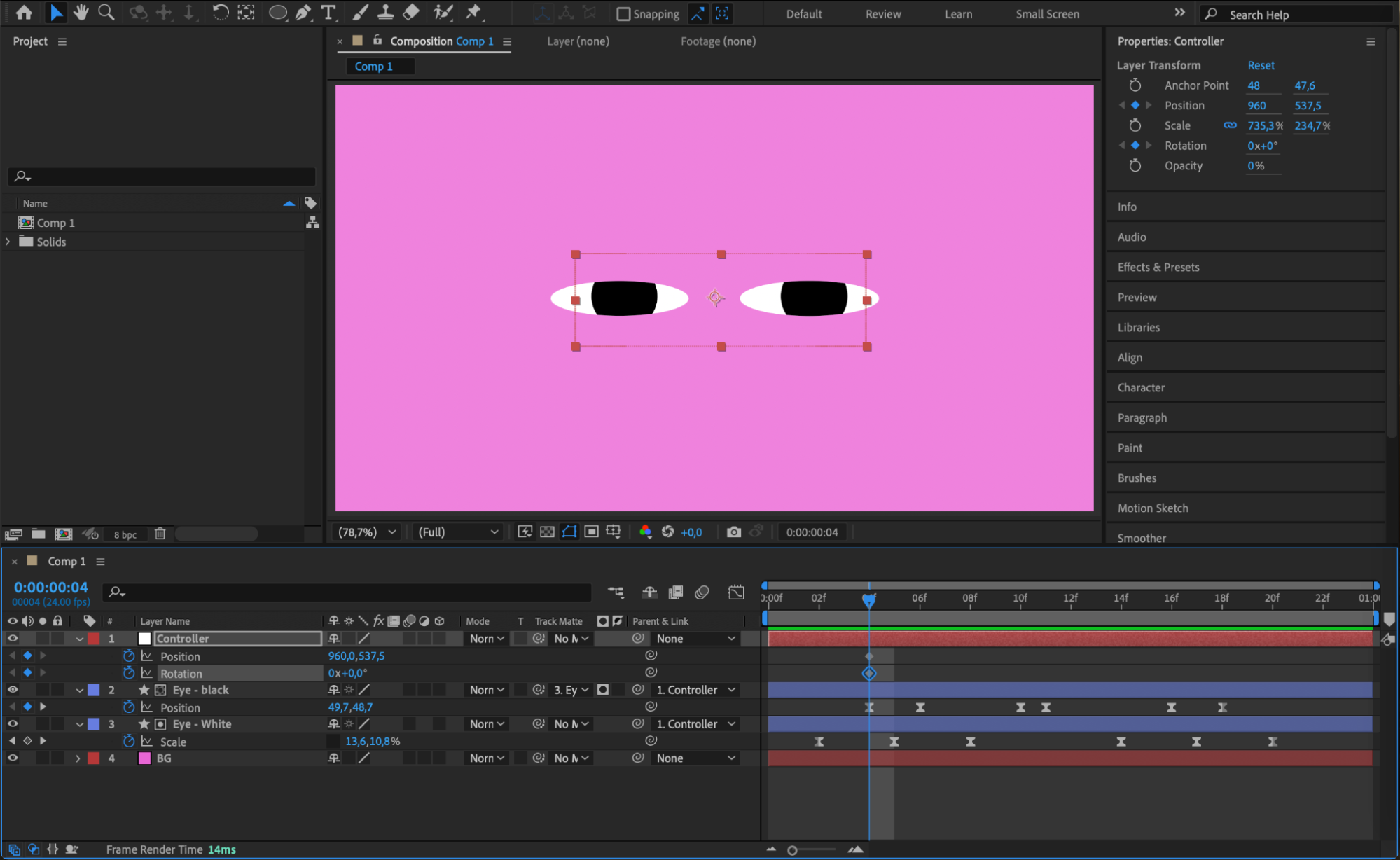Open Parent & Link dropdown for Eye - black

coord(696,690)
